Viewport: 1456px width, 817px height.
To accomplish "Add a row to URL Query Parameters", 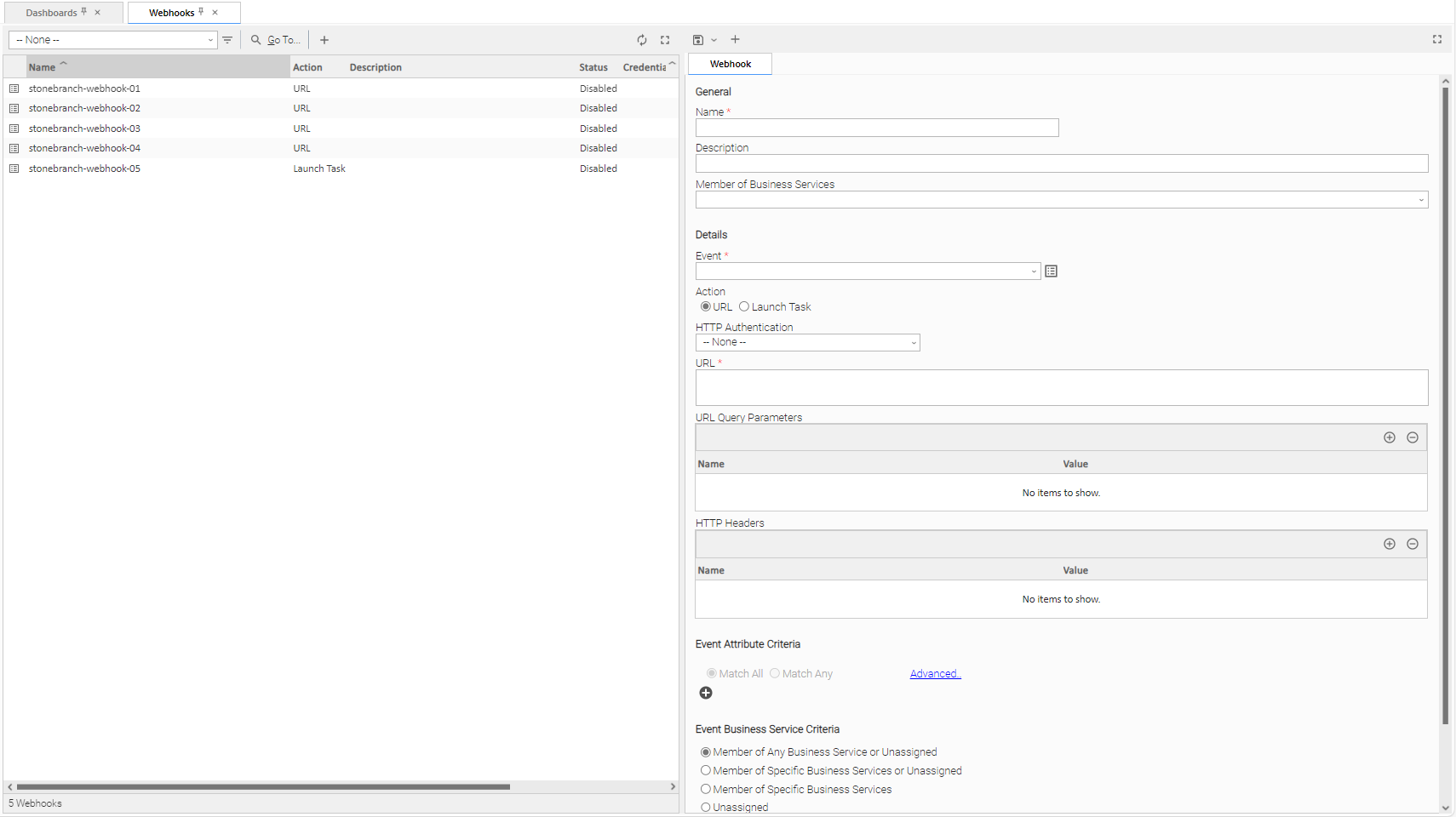I will click(x=1390, y=437).
